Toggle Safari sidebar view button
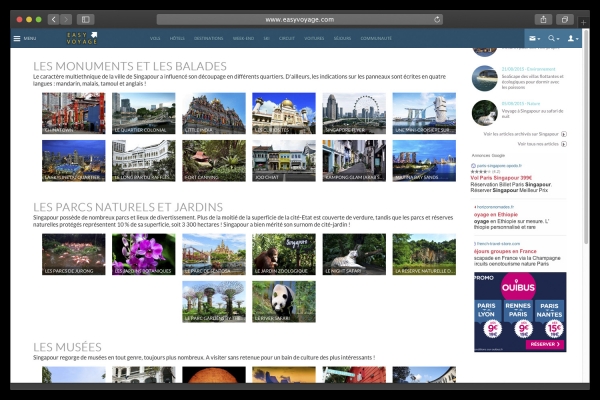Image resolution: width=600 pixels, height=400 pixels. [85, 19]
